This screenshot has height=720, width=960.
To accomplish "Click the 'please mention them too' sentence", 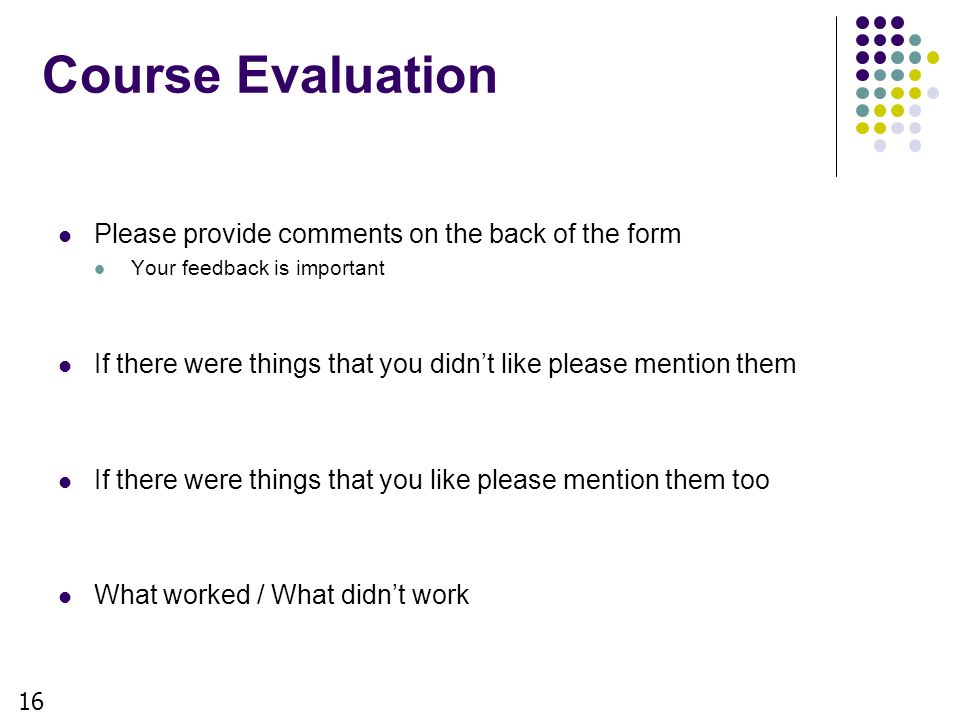I will click(432, 480).
